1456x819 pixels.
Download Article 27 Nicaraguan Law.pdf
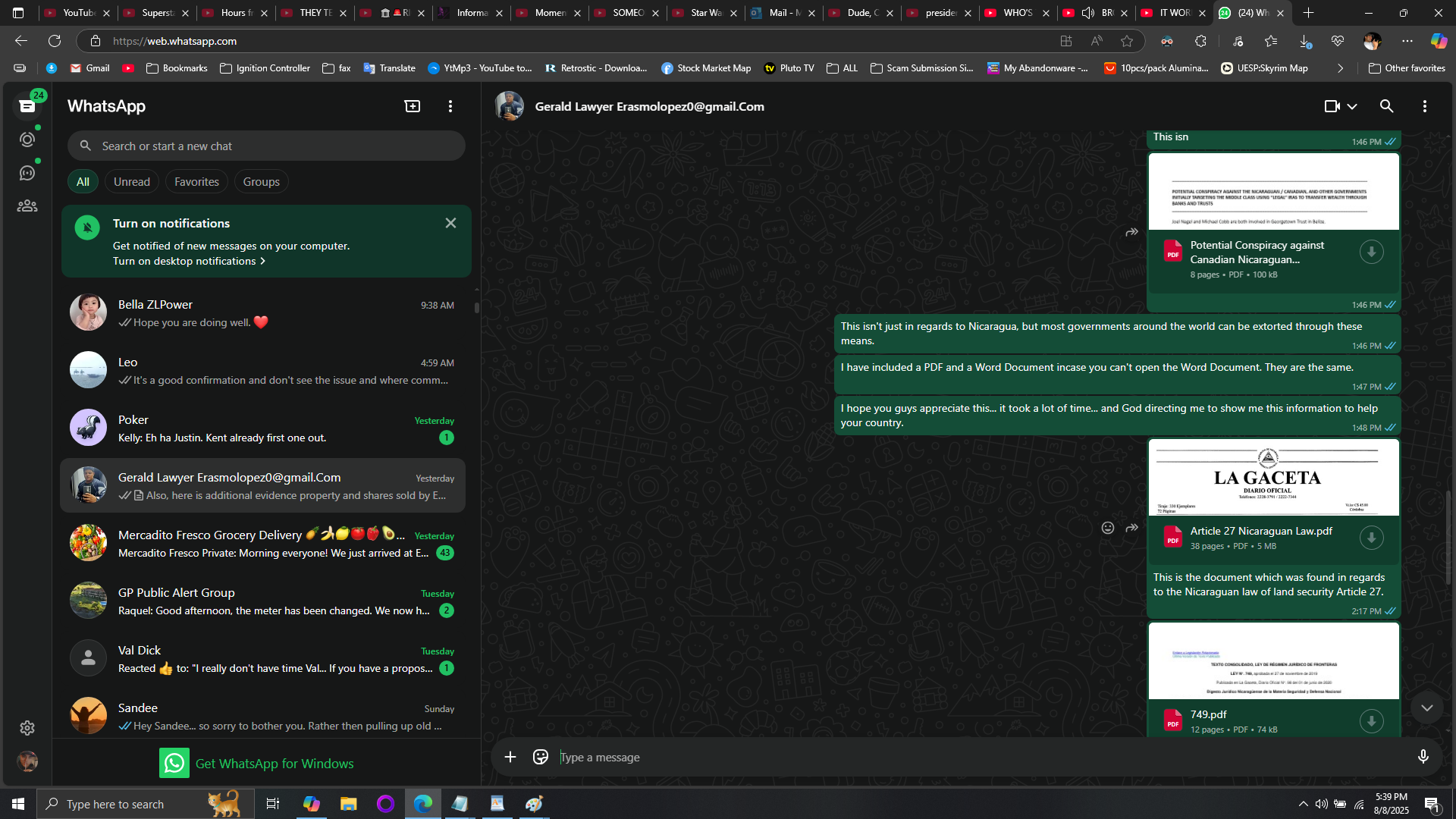(x=1371, y=538)
